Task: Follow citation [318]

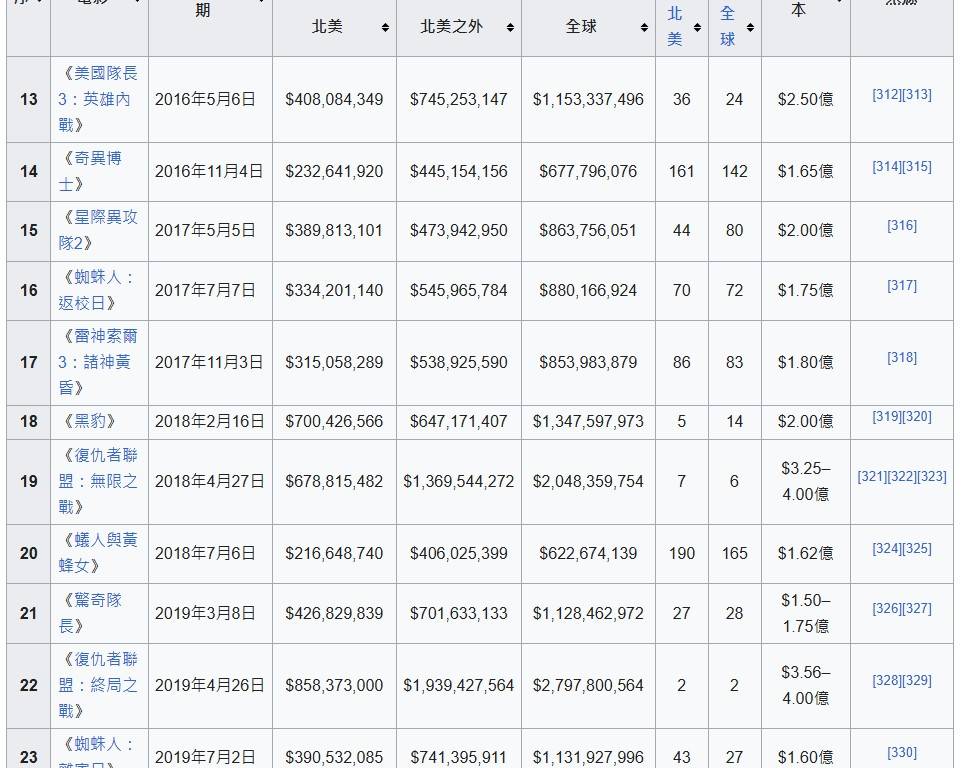Action: coord(902,357)
